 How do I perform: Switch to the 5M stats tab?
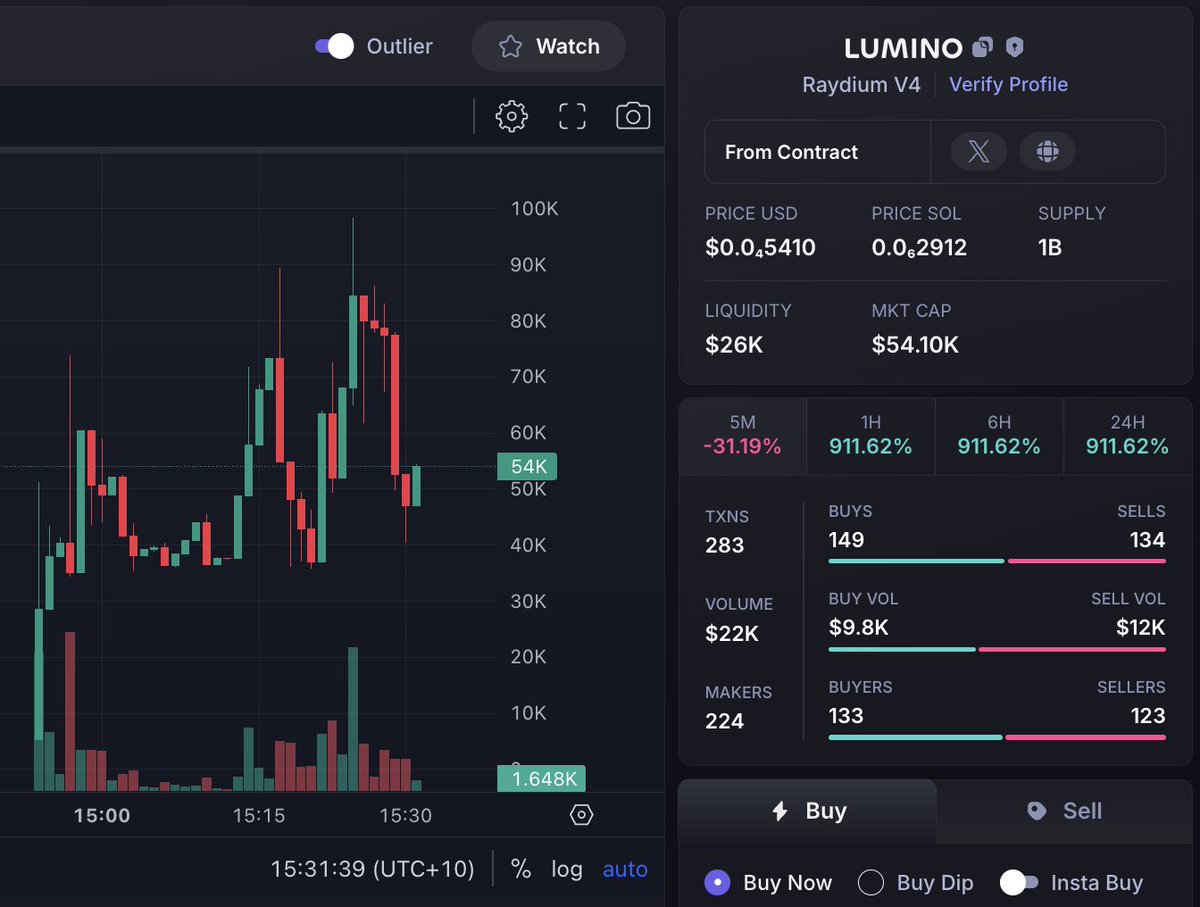click(x=743, y=435)
